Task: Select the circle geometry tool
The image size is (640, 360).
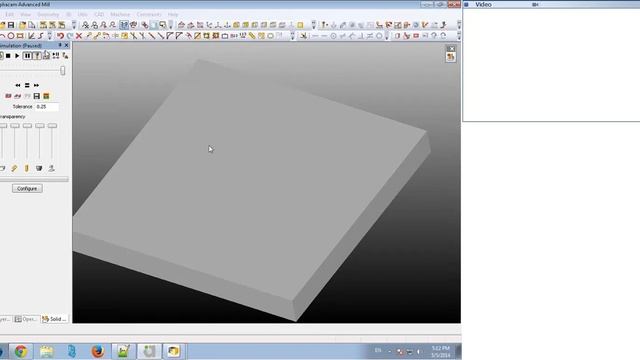Action: point(11,36)
